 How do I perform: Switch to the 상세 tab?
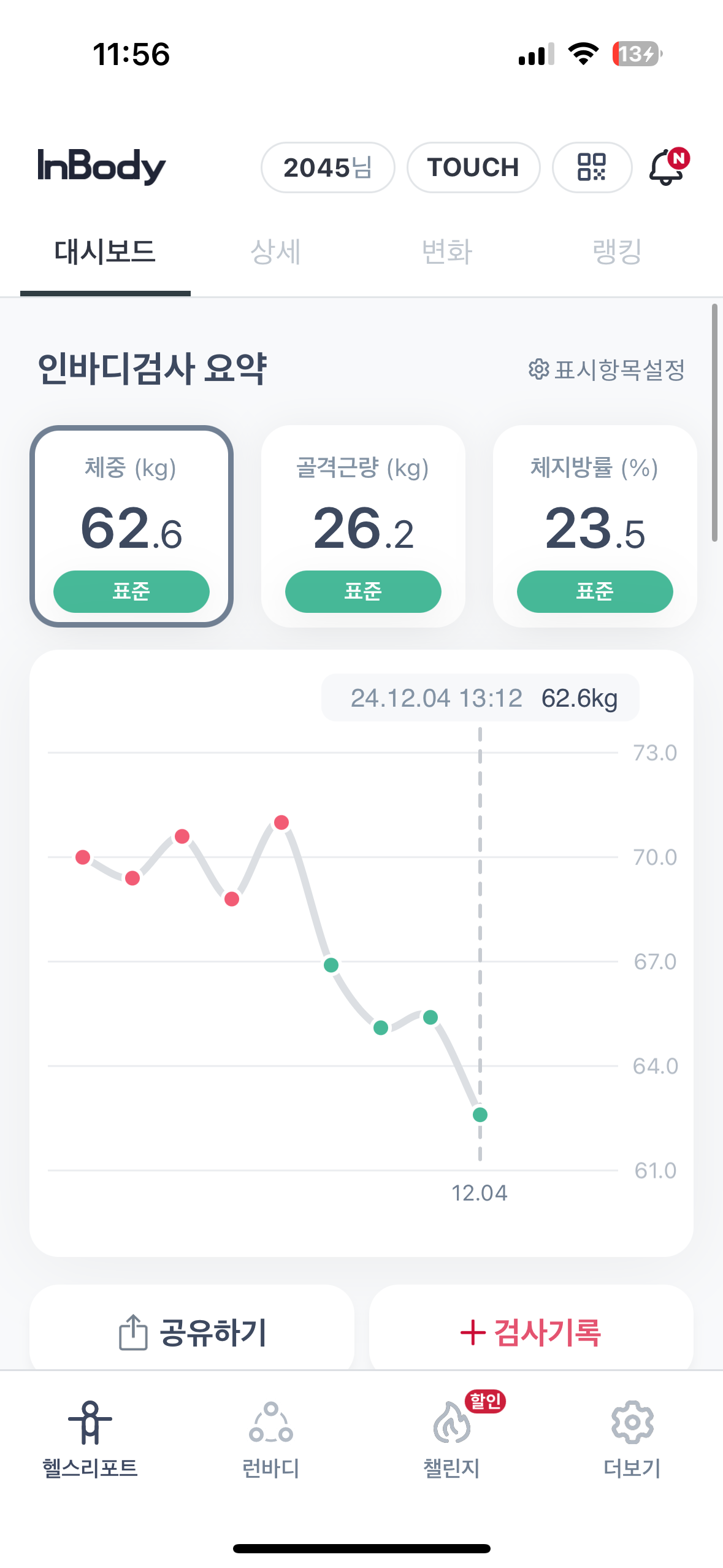pyautogui.click(x=275, y=252)
